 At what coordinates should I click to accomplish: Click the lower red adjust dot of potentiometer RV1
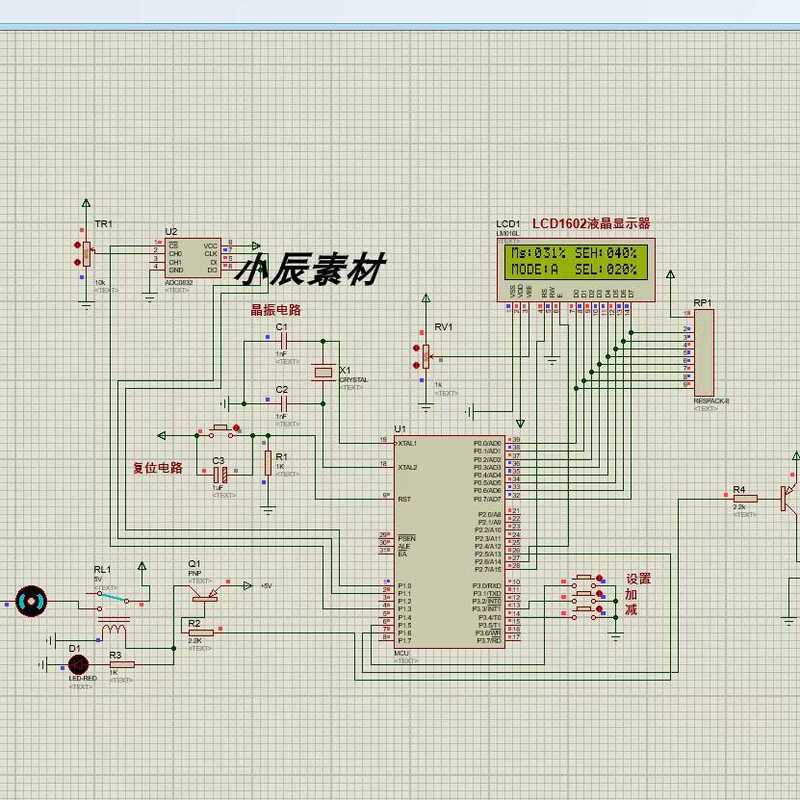tap(416, 365)
